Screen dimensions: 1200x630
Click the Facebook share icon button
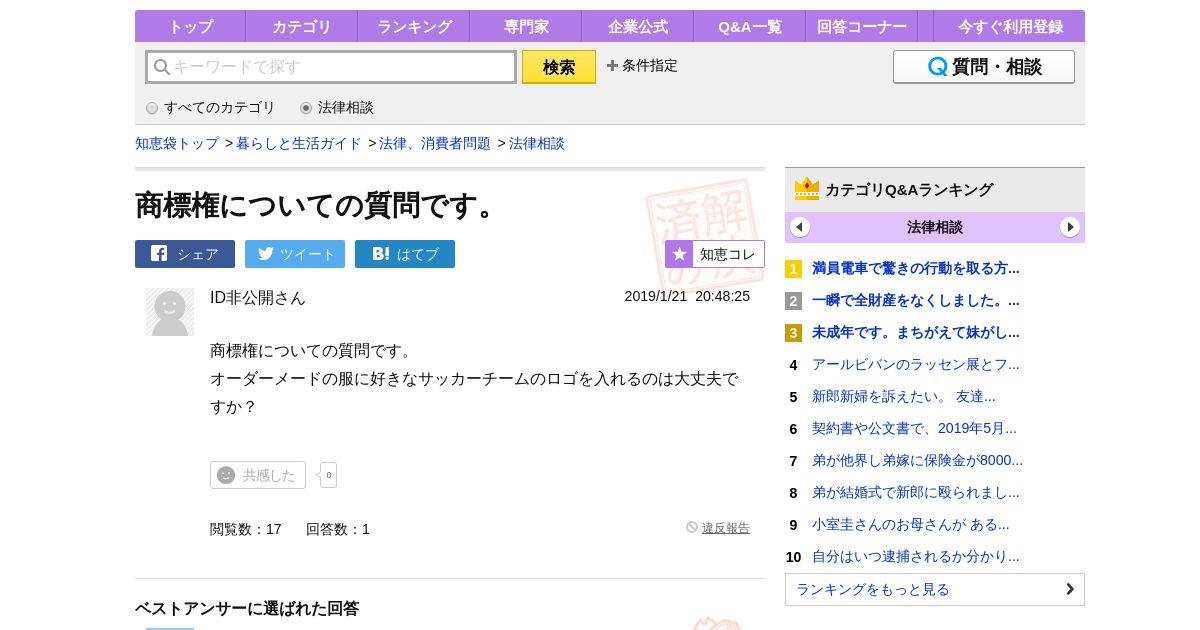pyautogui.click(x=185, y=254)
